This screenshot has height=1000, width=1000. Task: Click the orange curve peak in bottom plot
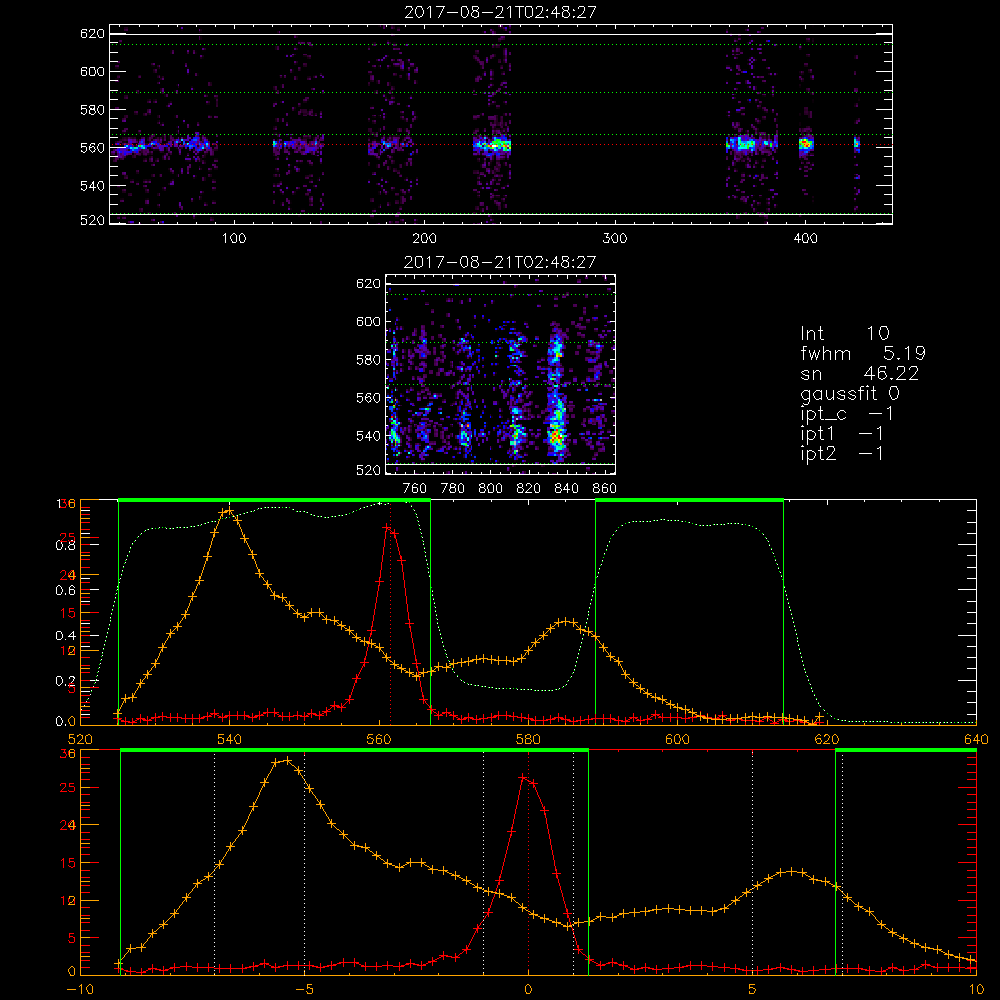point(288,760)
